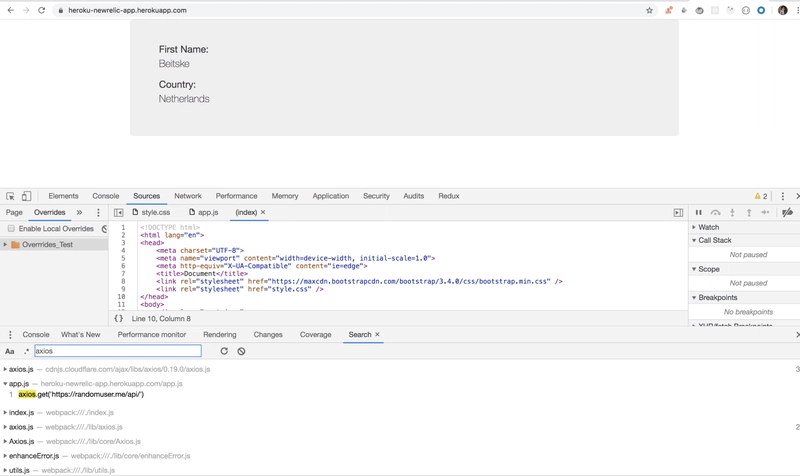The height and width of the screenshot is (476, 800).
Task: Show more navigator tabs via double chevron
Action: [79, 212]
